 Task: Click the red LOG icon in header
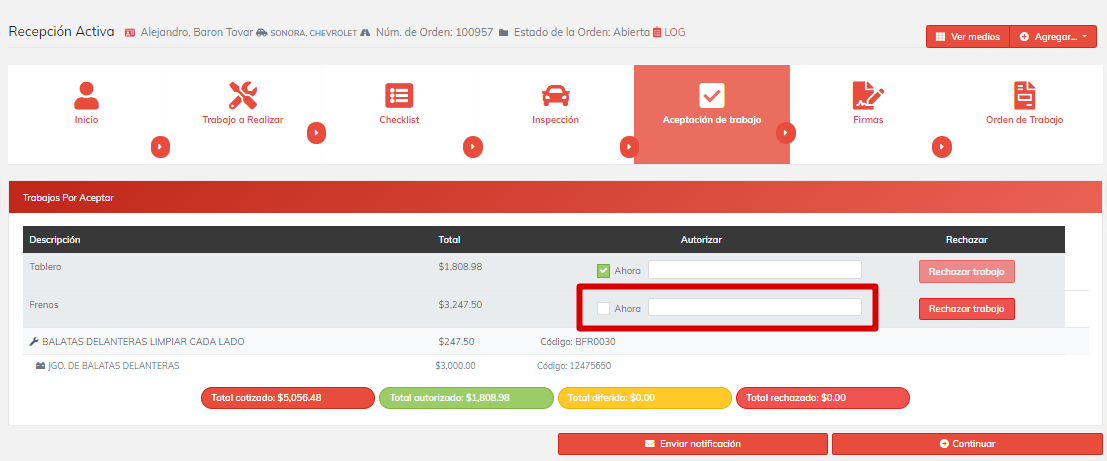(x=657, y=32)
